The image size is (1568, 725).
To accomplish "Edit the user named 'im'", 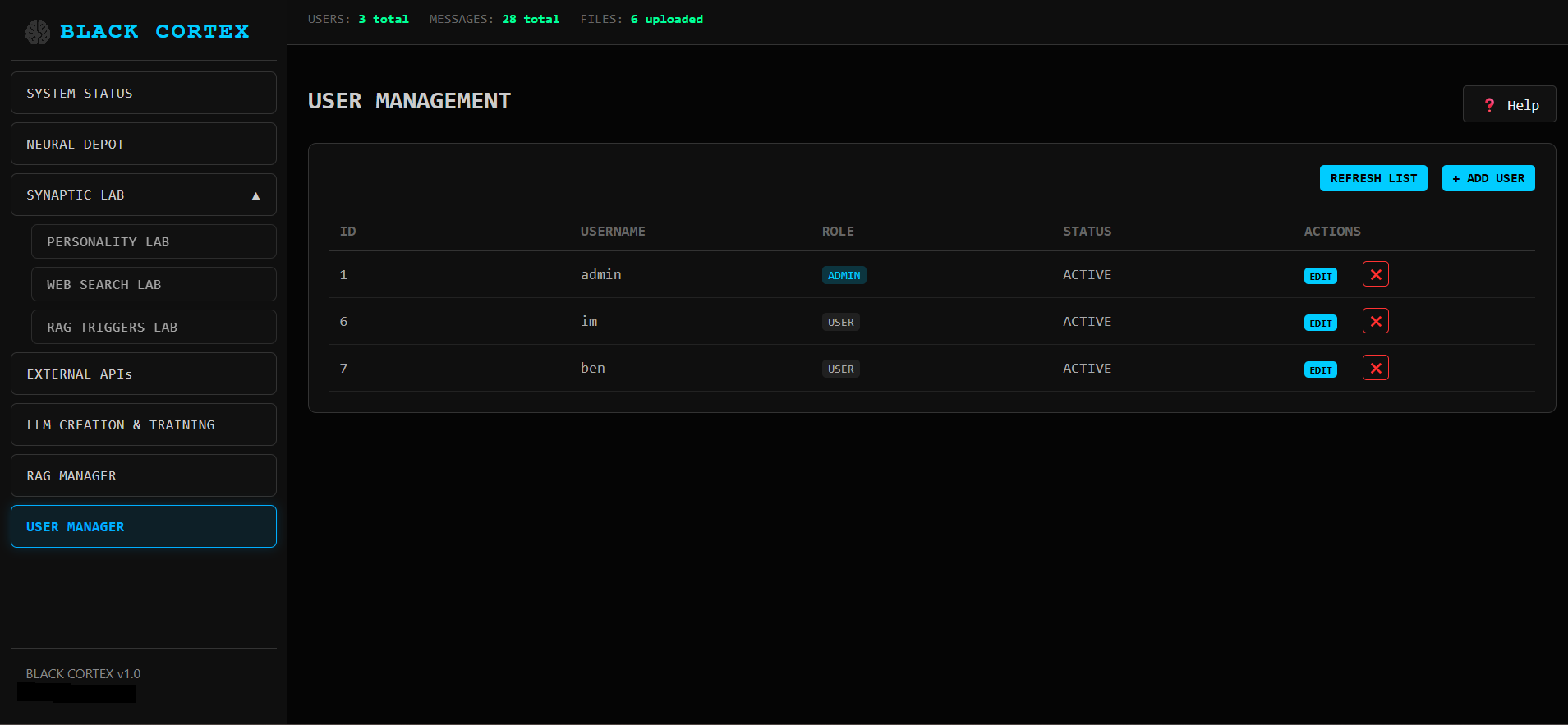I will click(1320, 323).
